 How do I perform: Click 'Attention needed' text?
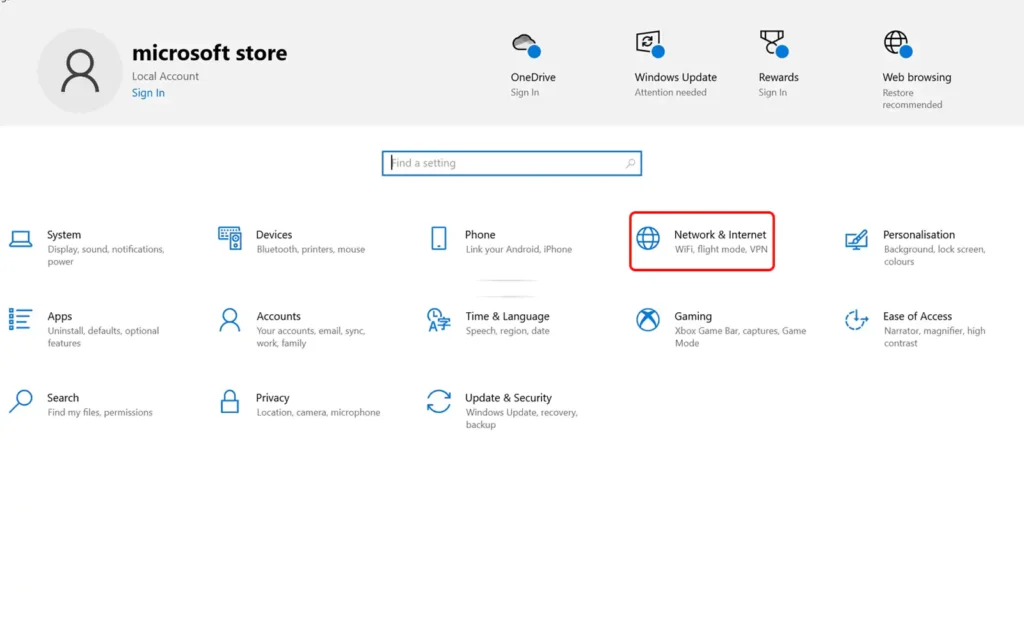click(671, 92)
